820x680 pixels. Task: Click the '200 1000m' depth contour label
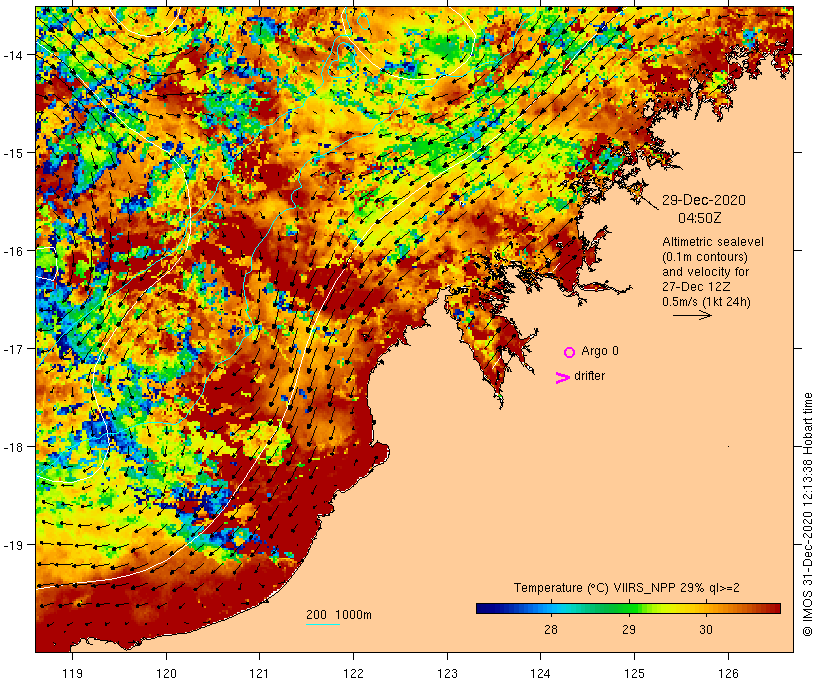339,615
